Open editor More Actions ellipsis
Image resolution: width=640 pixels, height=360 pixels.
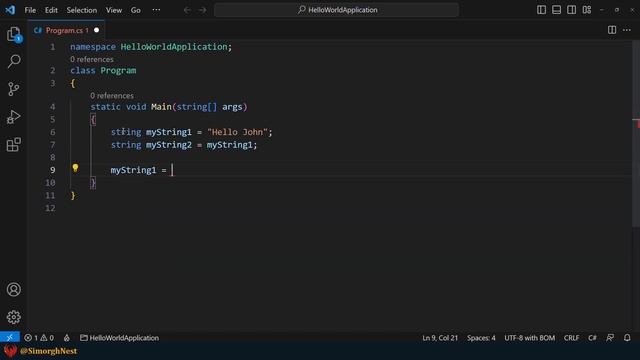pyautogui.click(x=627, y=30)
